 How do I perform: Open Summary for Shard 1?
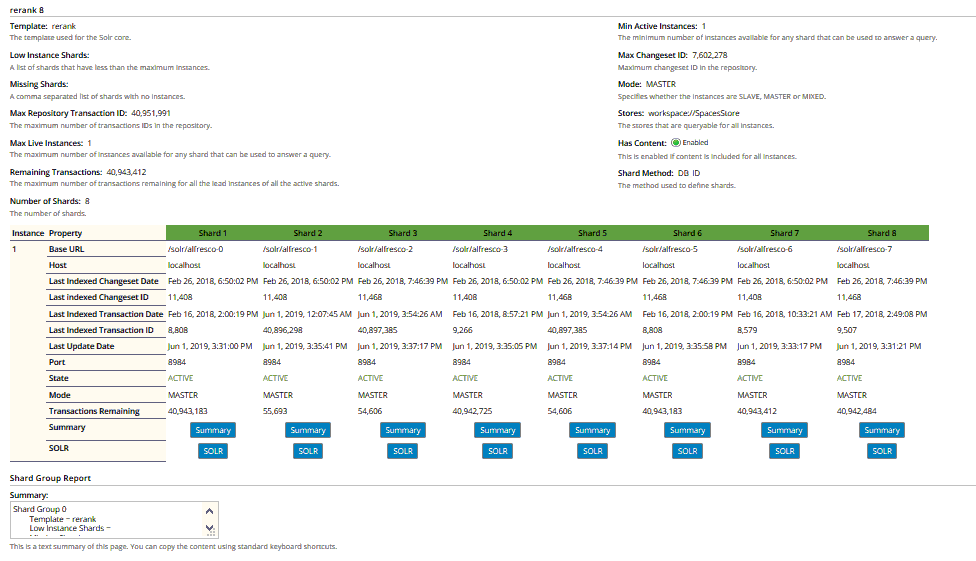(x=213, y=430)
